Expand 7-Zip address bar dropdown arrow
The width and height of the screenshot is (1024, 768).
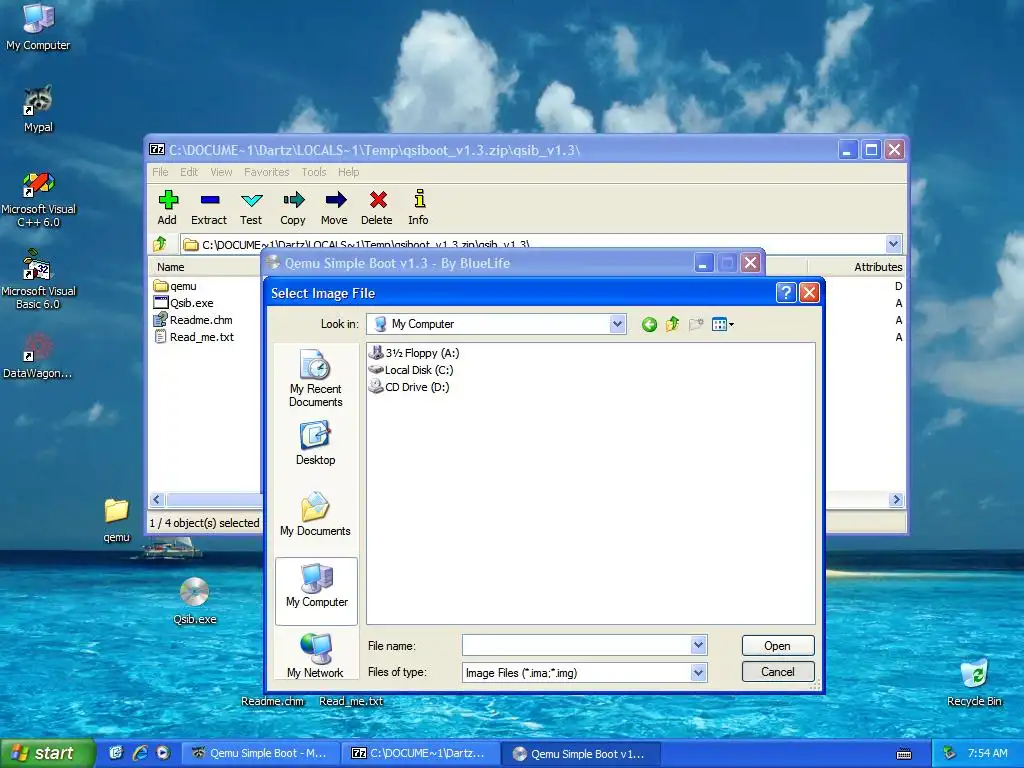(x=893, y=244)
